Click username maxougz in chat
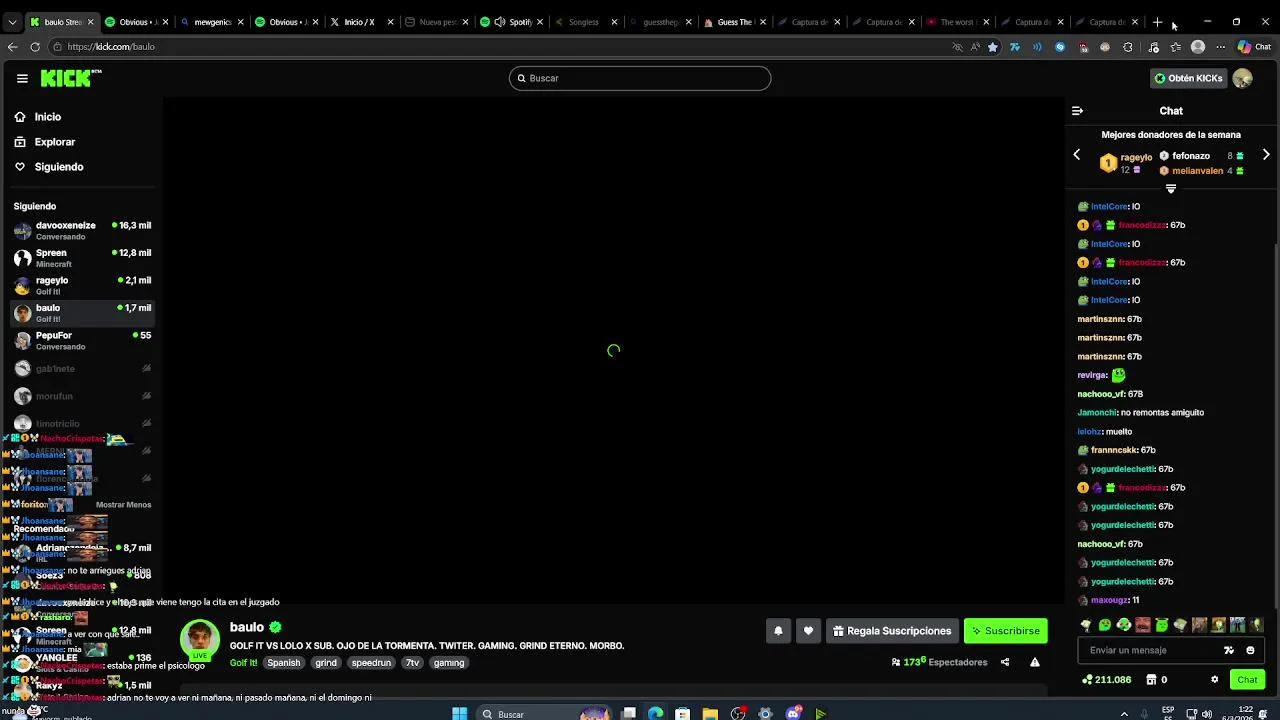1280x720 pixels. pos(1109,600)
